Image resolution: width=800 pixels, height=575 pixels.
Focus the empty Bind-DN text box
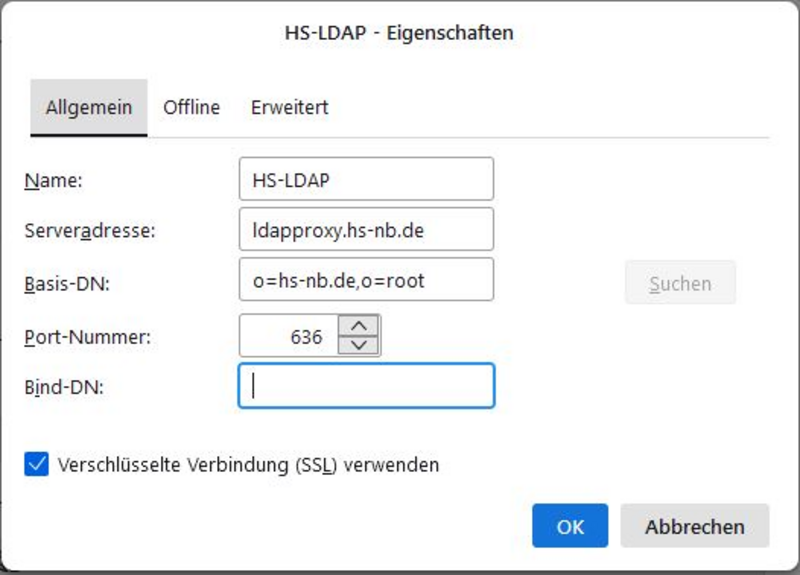point(366,386)
